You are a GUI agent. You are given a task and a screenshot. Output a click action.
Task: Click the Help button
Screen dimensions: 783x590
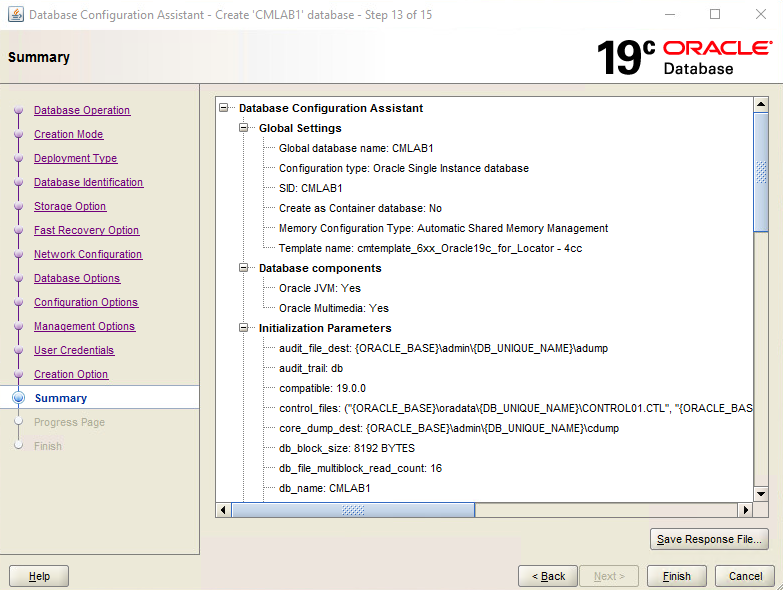click(39, 576)
